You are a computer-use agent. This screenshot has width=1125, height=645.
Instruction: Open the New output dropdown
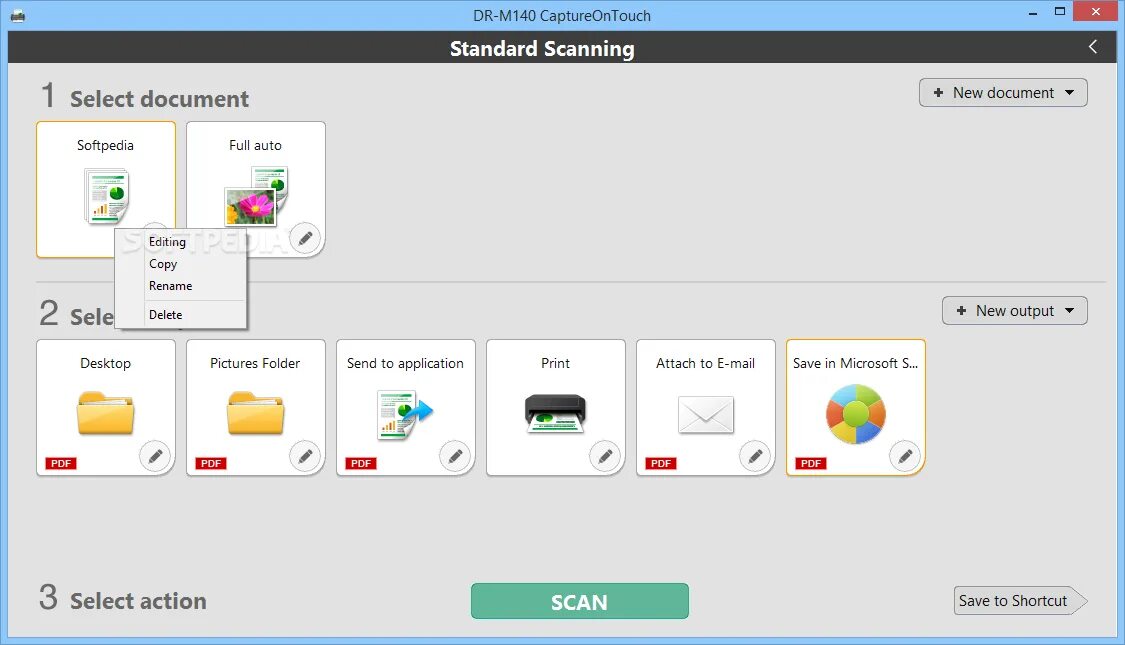click(x=1015, y=311)
